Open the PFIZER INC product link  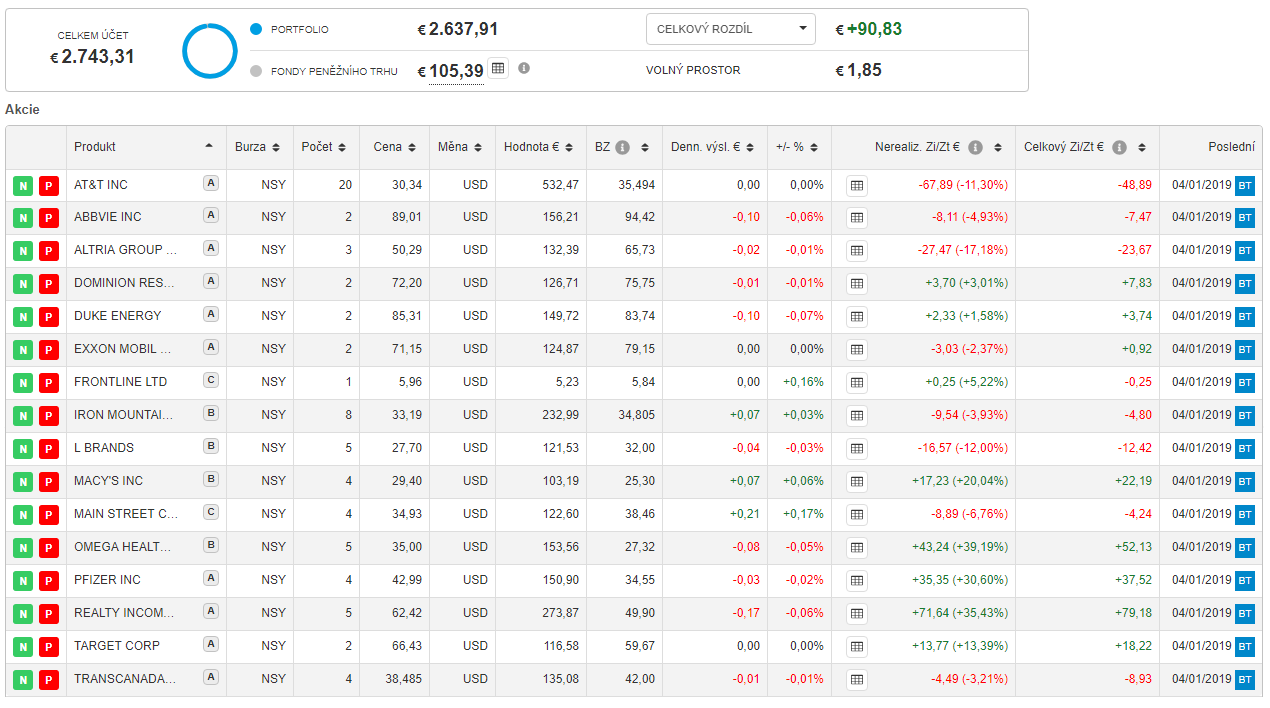coord(107,580)
